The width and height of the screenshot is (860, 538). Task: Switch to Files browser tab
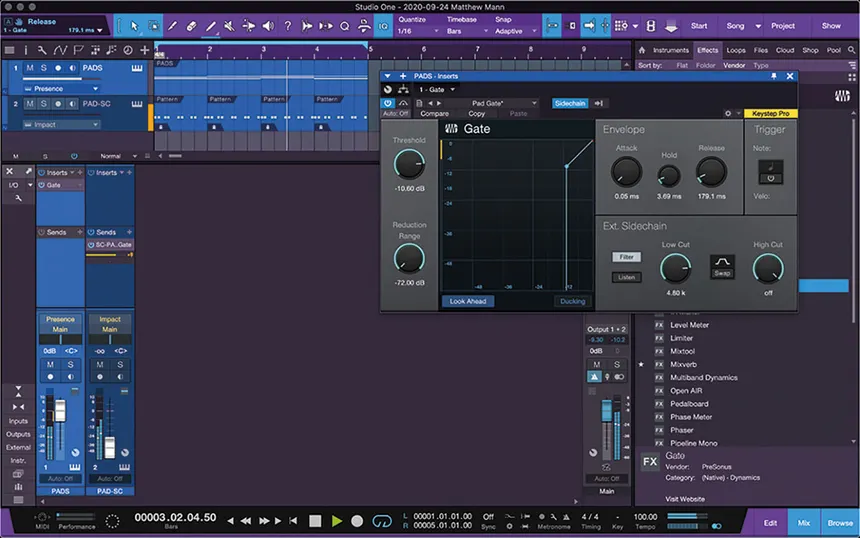(x=760, y=50)
